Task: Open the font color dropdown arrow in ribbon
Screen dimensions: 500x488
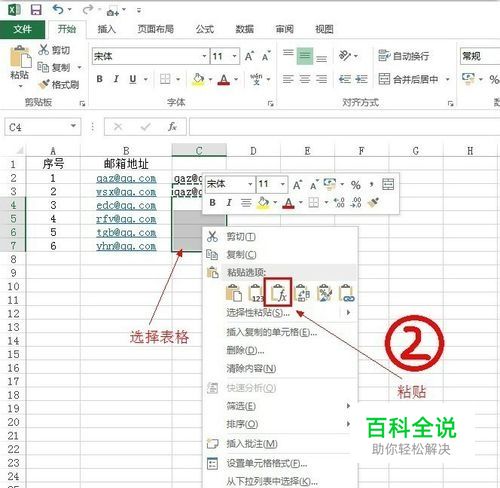Action: (236, 79)
